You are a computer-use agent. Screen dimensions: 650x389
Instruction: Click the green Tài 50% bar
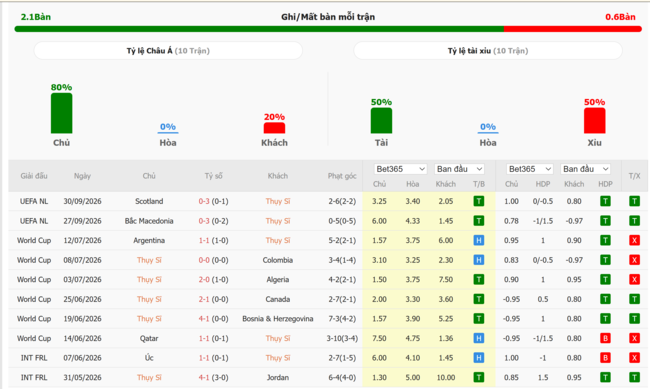click(x=381, y=121)
